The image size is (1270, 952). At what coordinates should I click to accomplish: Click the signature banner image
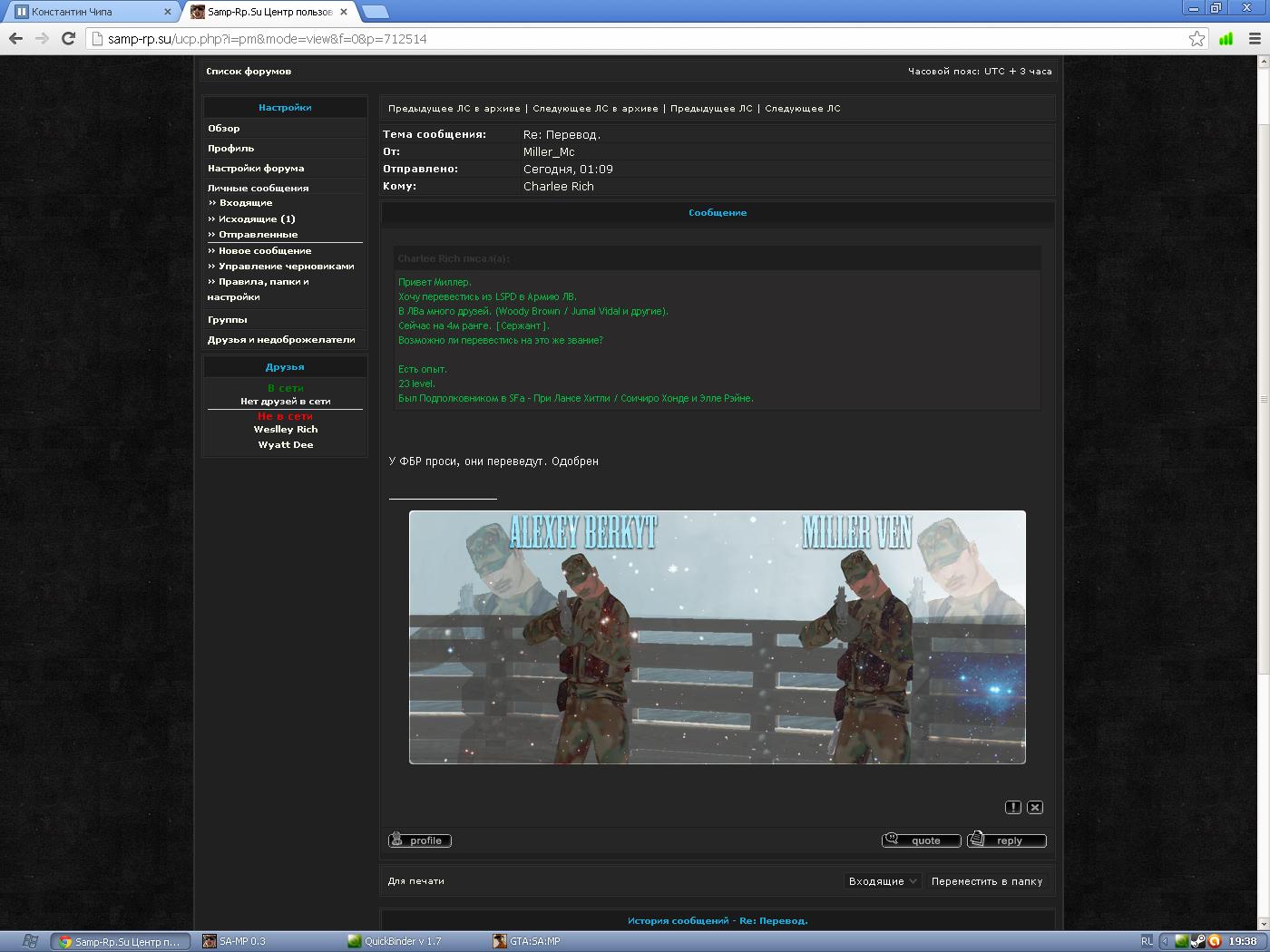(x=718, y=637)
